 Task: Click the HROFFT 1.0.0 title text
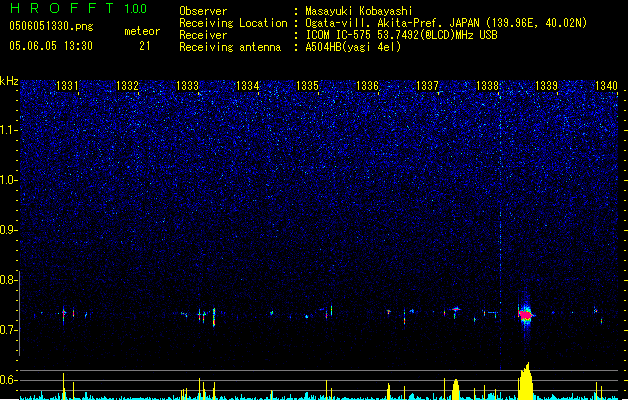[x=78, y=8]
